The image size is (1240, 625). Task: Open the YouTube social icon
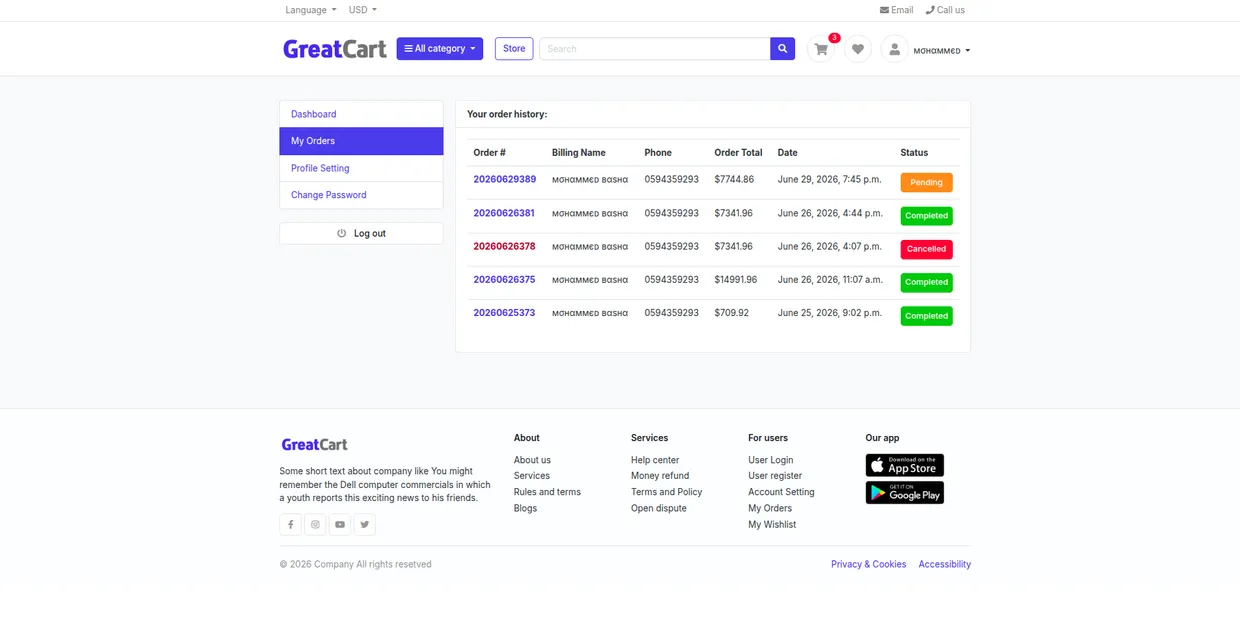tap(340, 524)
